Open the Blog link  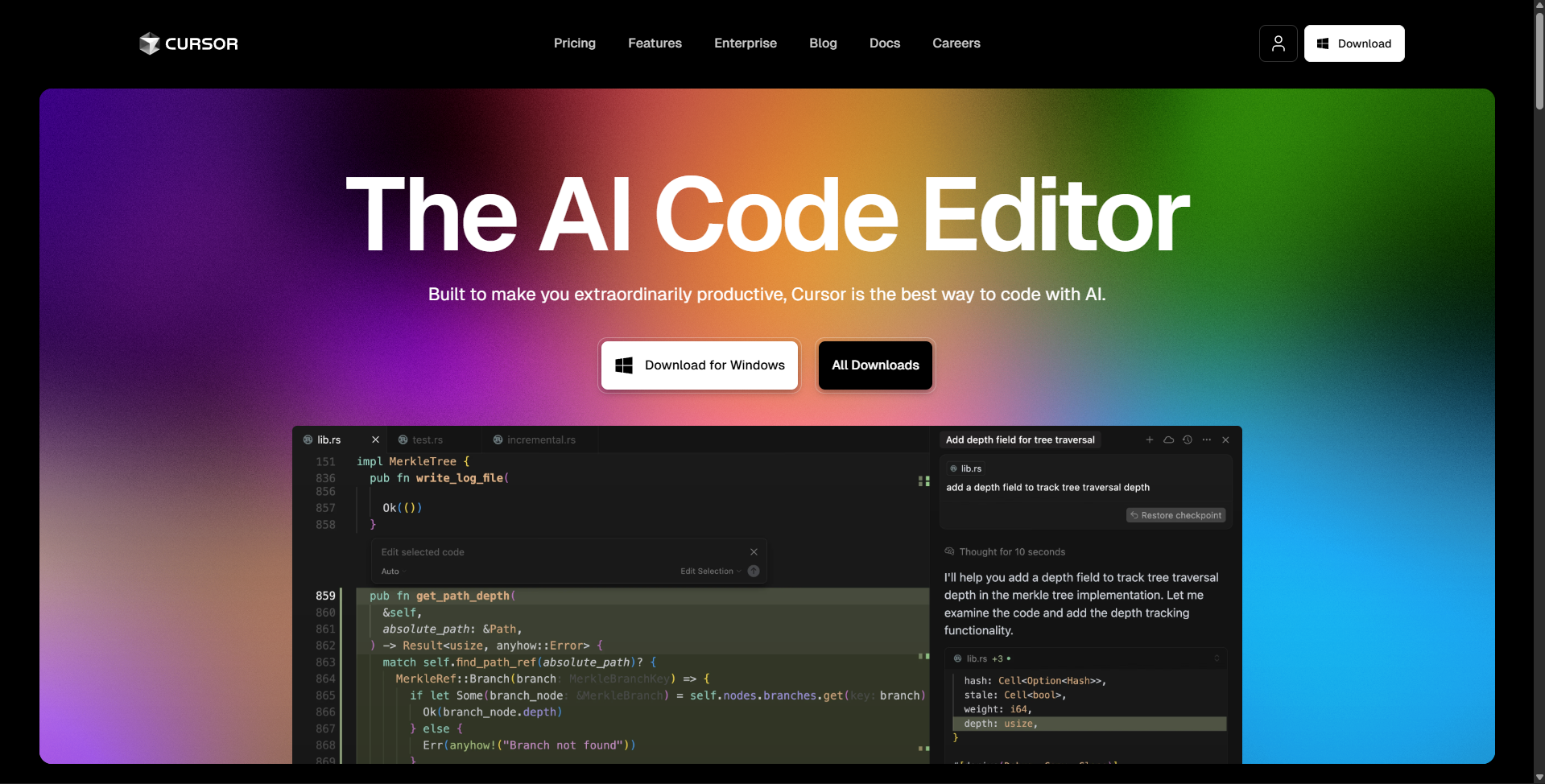pos(823,43)
